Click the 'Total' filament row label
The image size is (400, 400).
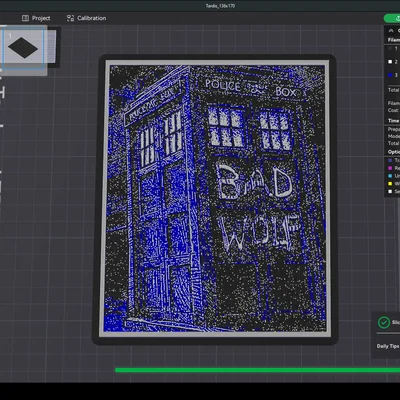[393, 90]
